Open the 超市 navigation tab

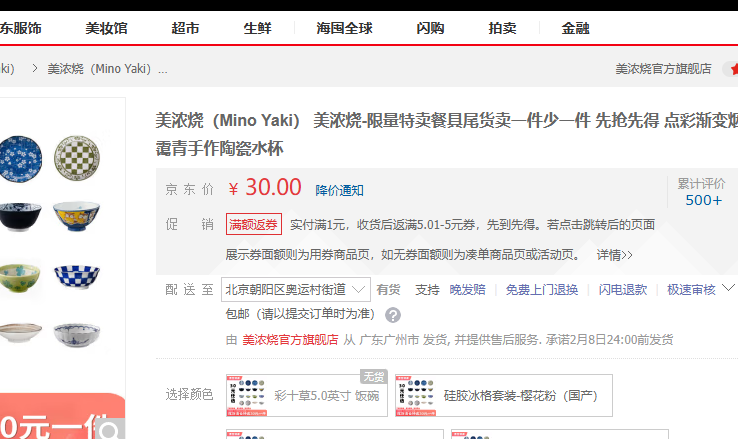[185, 28]
